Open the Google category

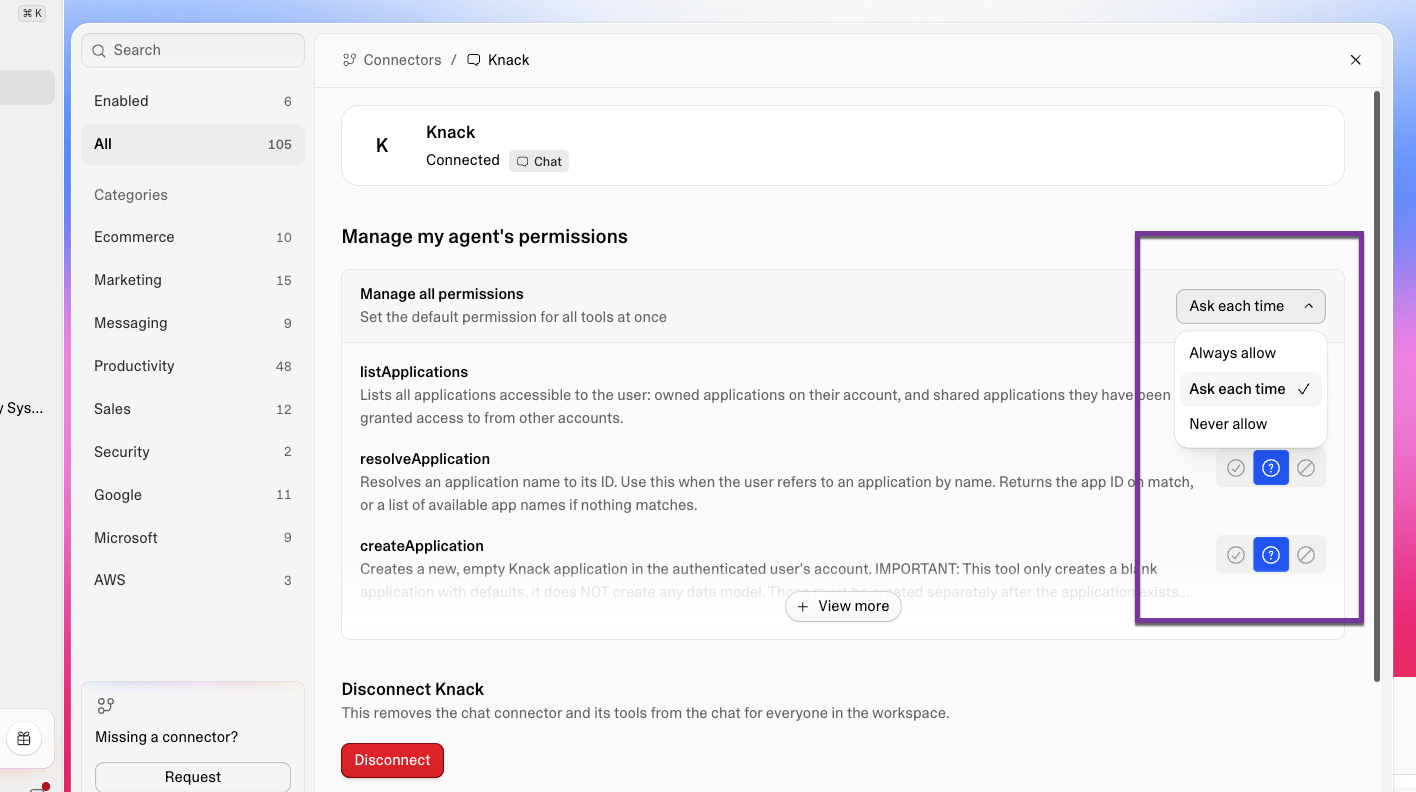(x=193, y=495)
